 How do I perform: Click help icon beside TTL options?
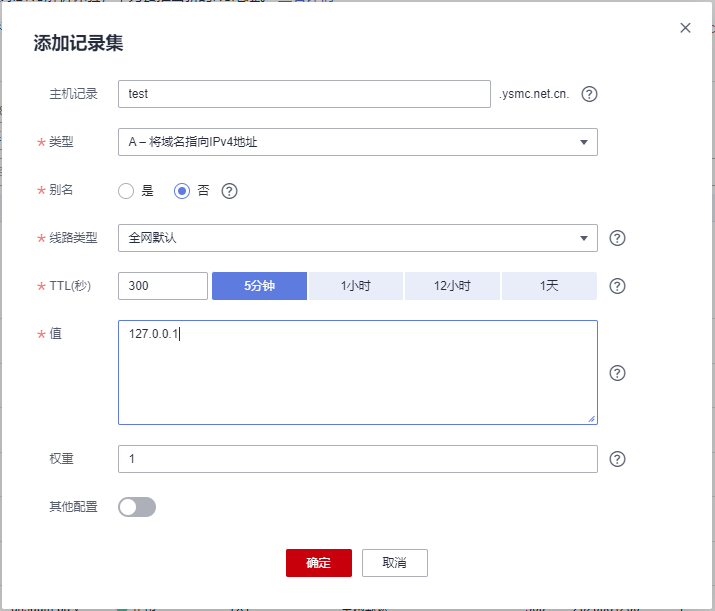click(617, 286)
